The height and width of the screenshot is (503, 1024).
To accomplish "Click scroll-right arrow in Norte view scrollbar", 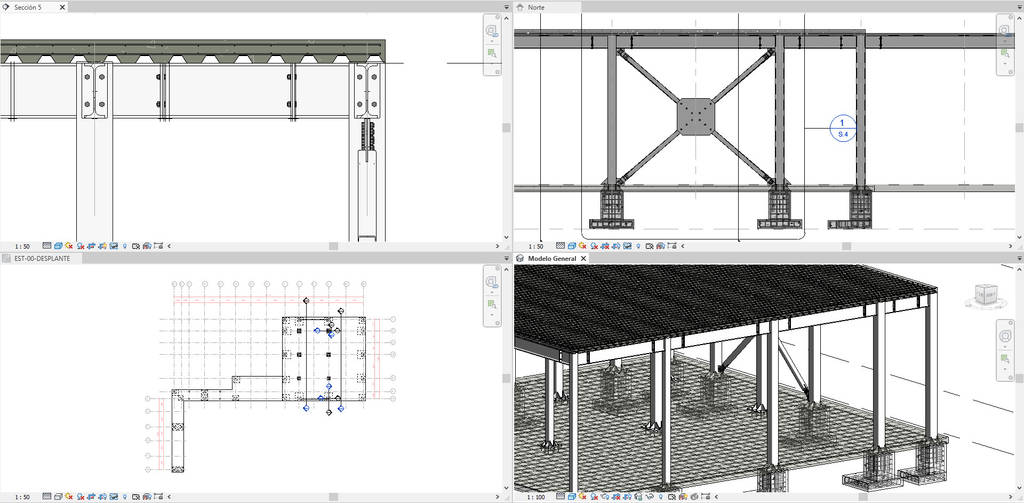I will [x=1010, y=246].
